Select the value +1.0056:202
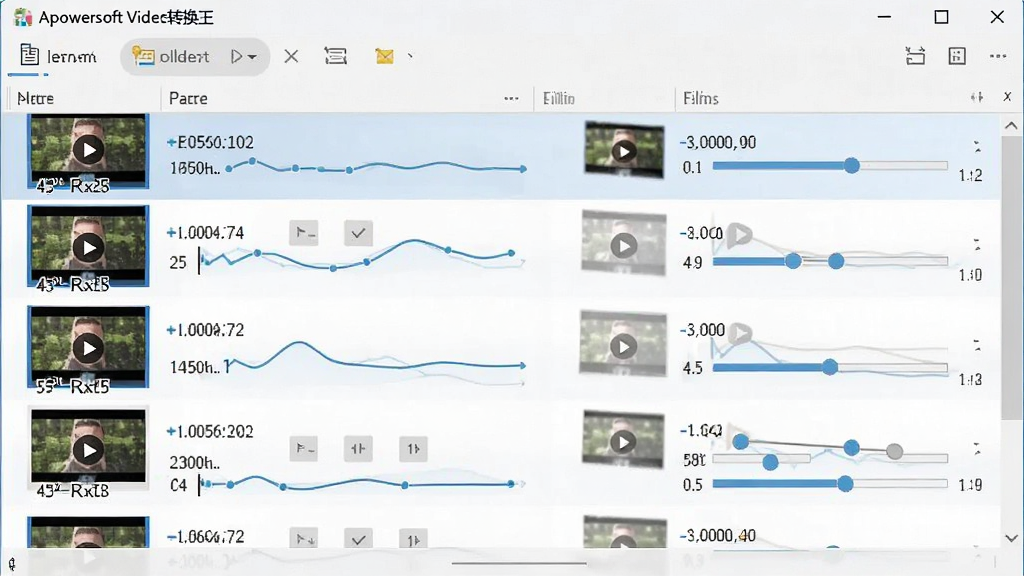 (x=210, y=432)
